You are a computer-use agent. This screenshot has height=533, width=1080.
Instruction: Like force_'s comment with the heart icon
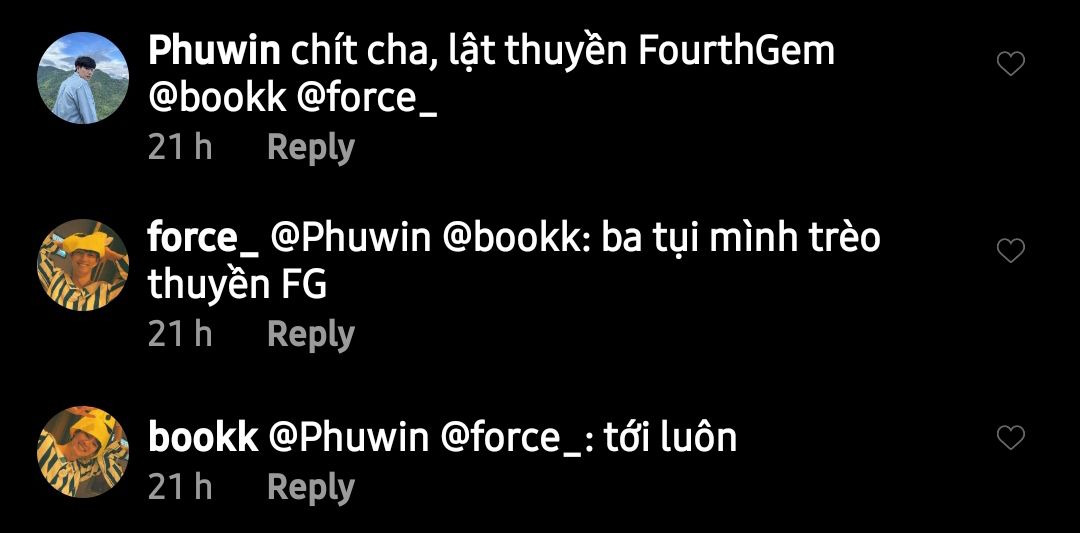(x=1010, y=251)
